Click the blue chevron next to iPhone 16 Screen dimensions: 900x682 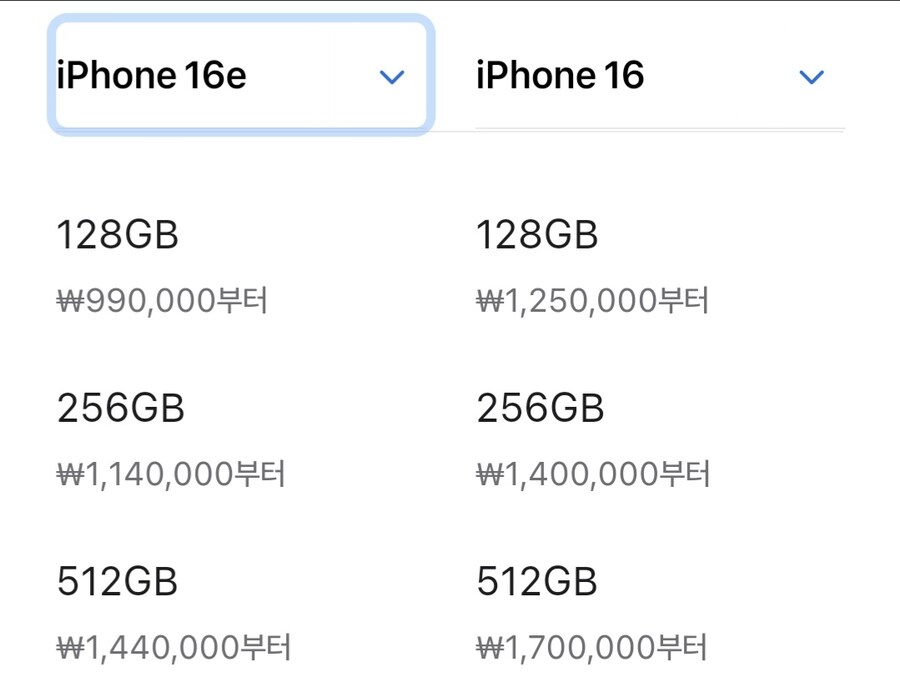812,76
